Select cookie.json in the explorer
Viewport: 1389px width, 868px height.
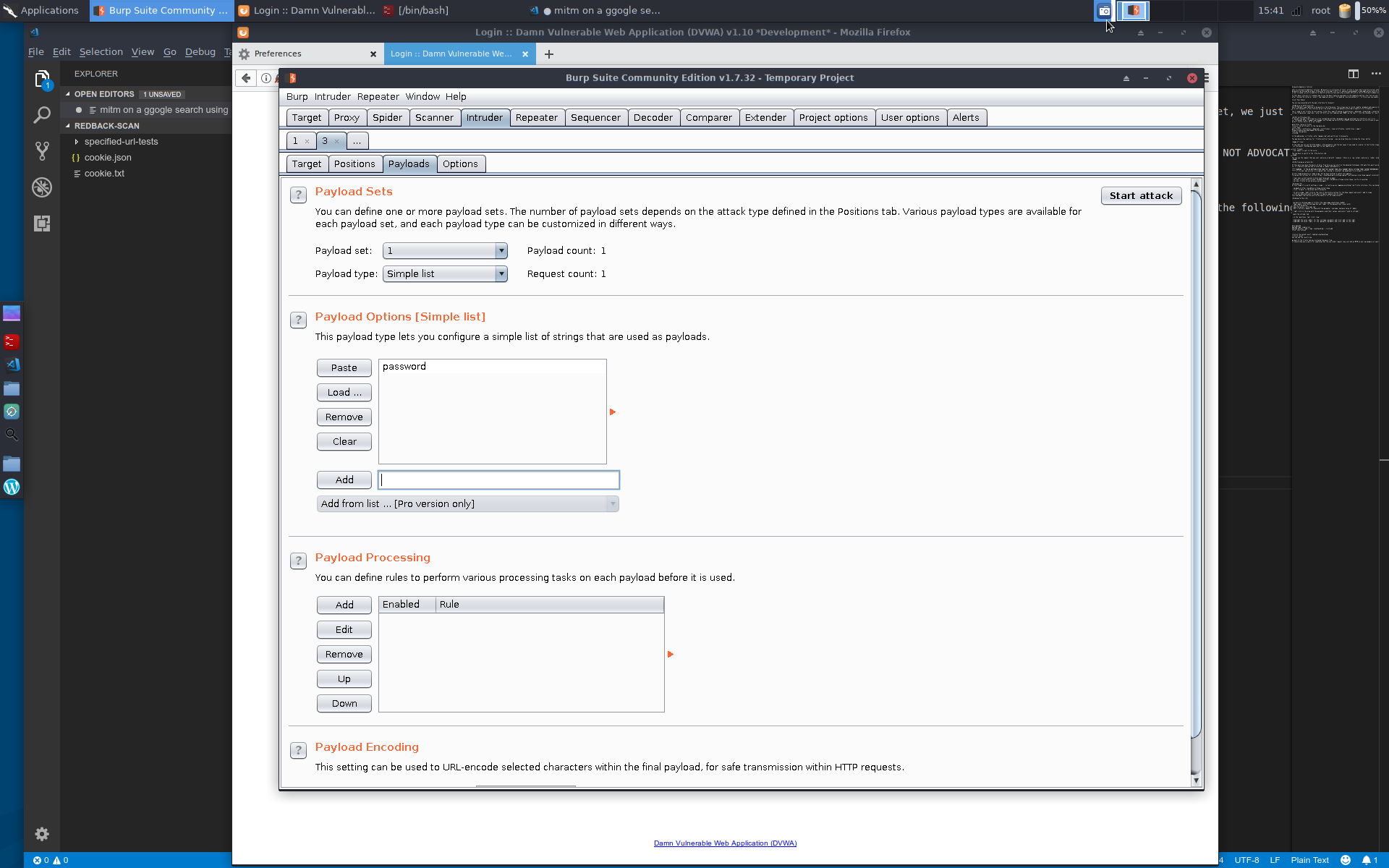pyautogui.click(x=110, y=158)
